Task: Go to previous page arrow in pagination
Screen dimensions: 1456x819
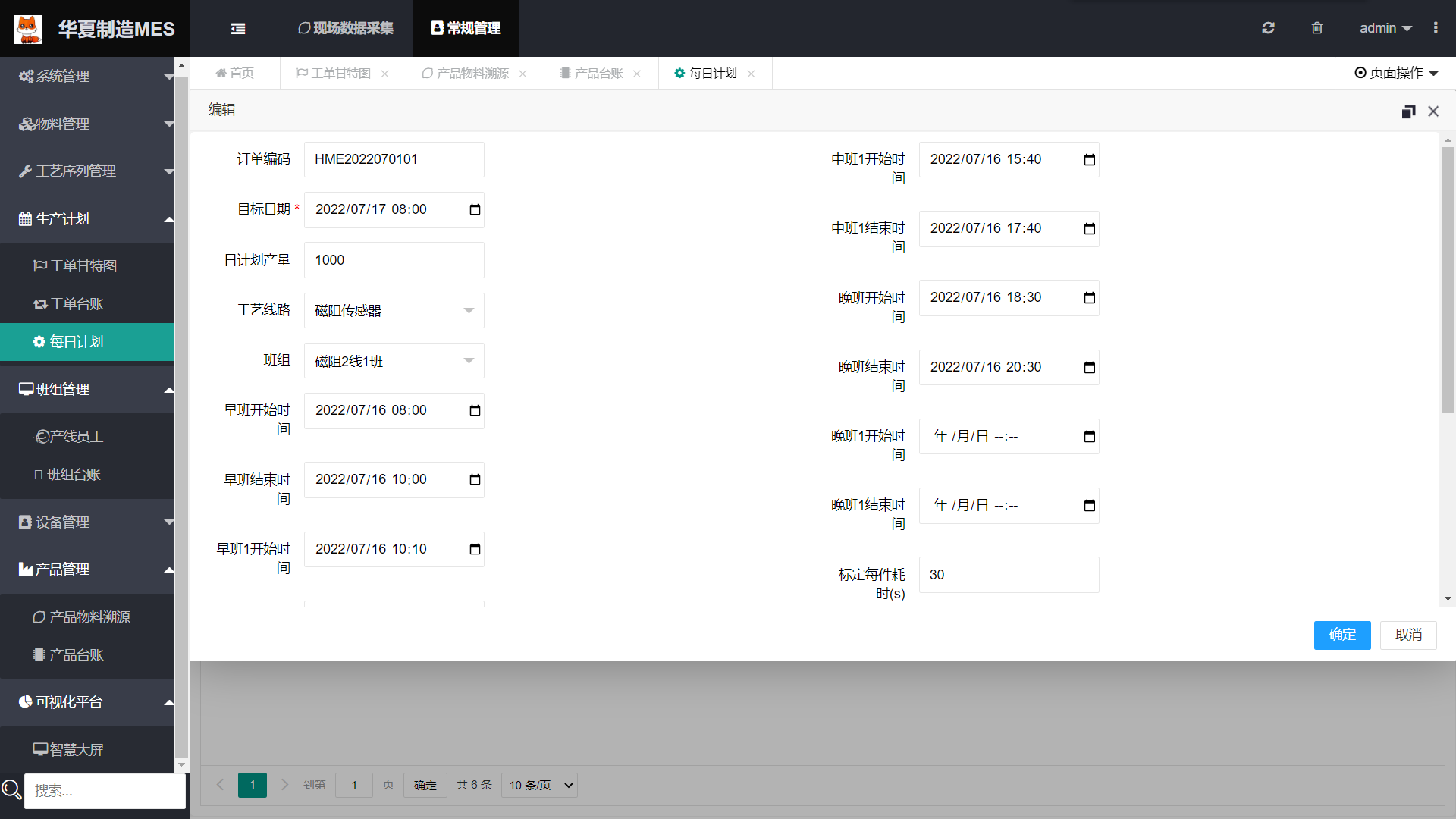Action: click(x=220, y=785)
